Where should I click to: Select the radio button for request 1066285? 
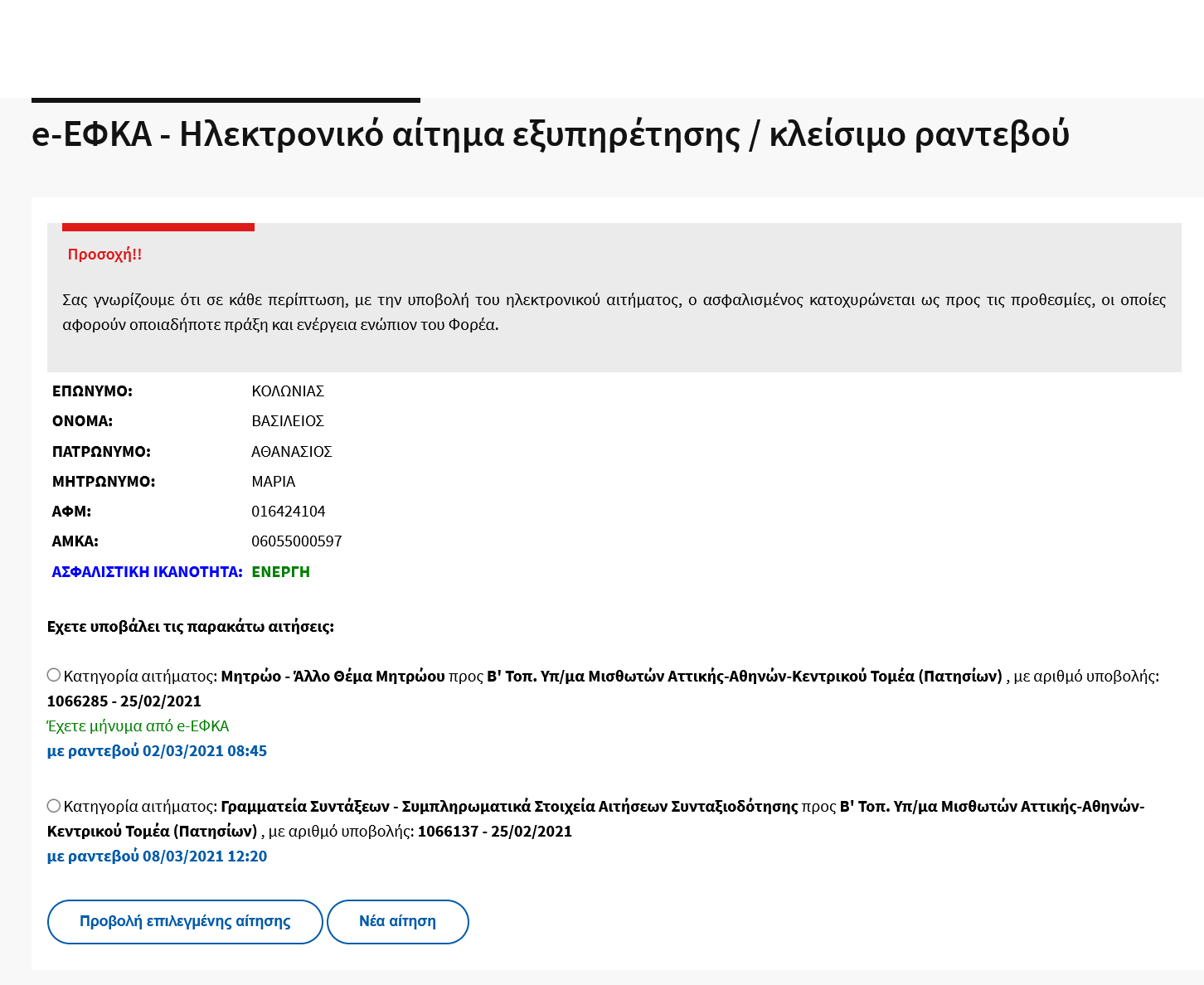tap(54, 675)
